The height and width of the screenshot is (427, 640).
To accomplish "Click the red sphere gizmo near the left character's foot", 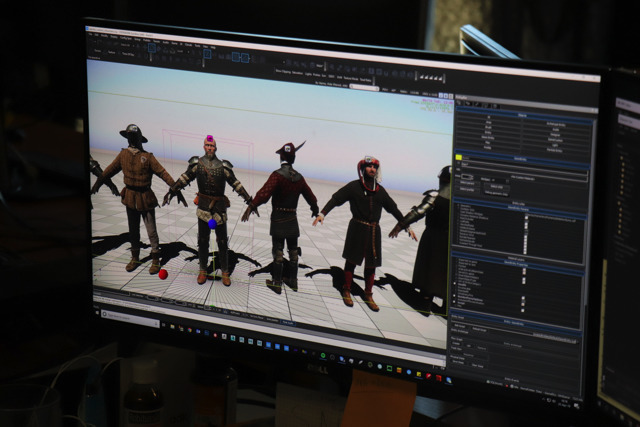I will (163, 274).
